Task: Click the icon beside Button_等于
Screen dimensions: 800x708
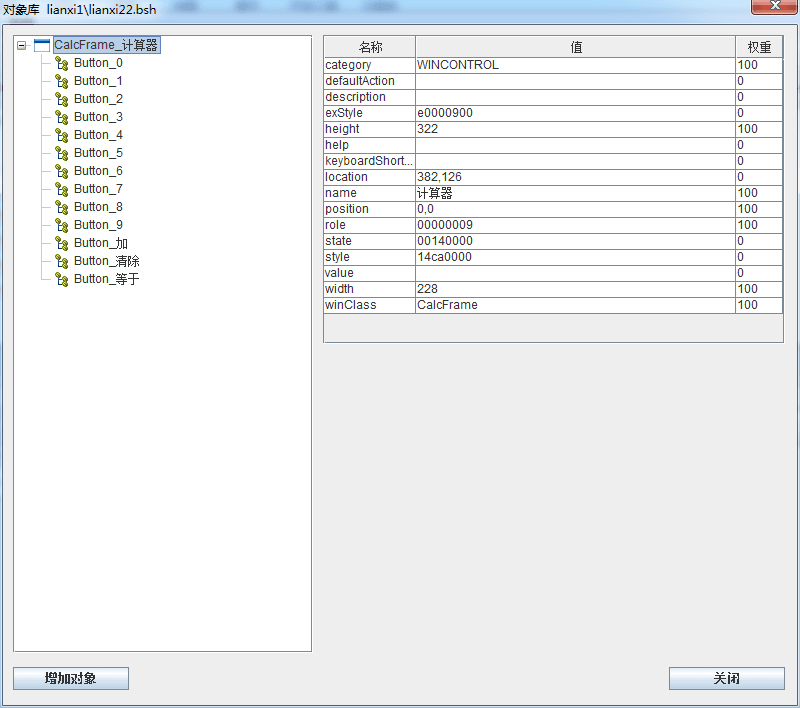Action: pos(61,279)
